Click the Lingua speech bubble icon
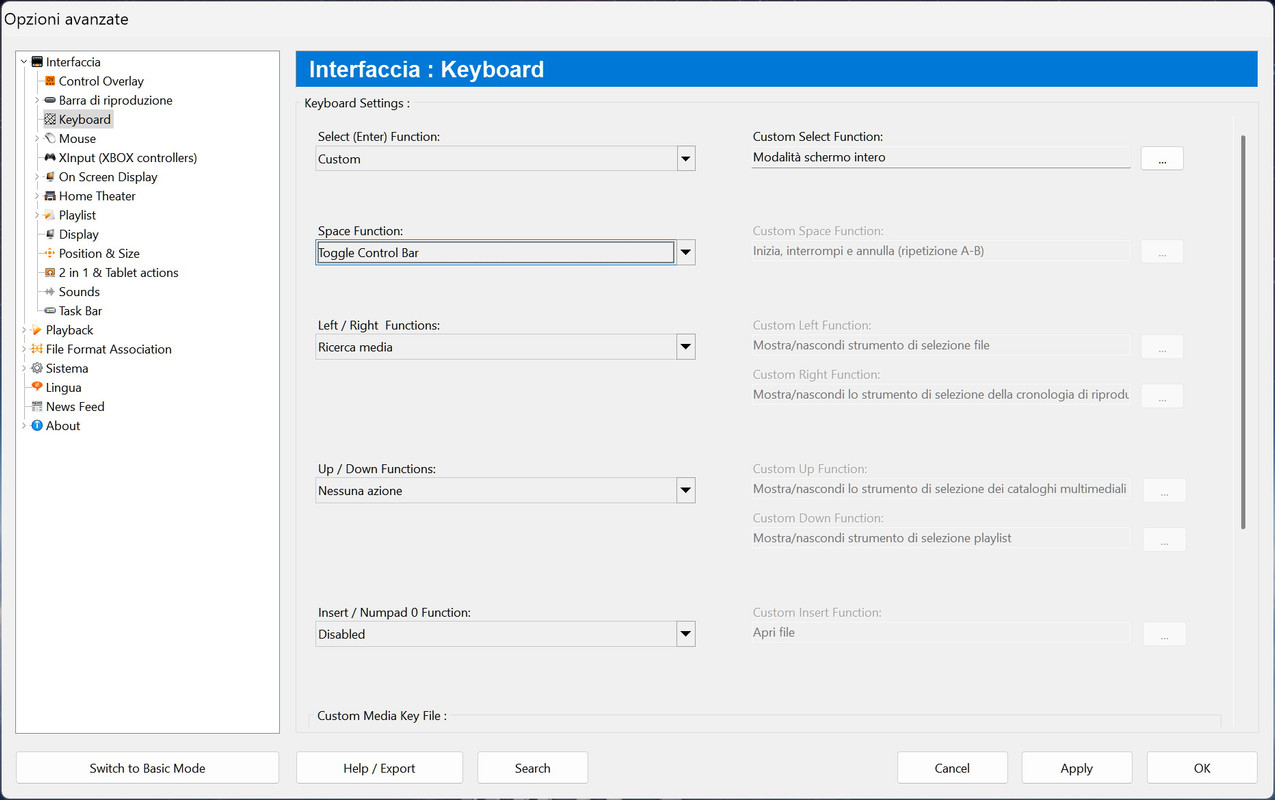1275x800 pixels. click(x=37, y=388)
